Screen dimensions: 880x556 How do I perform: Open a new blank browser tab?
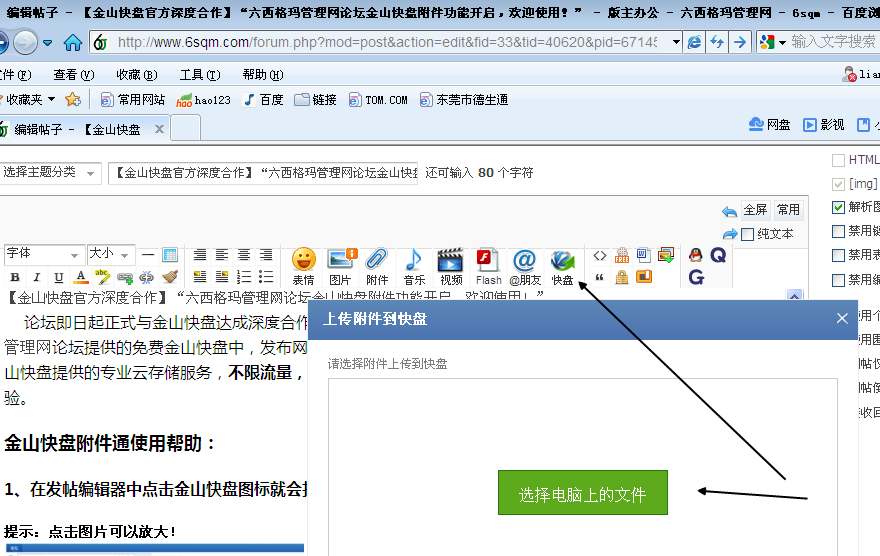[x=186, y=128]
